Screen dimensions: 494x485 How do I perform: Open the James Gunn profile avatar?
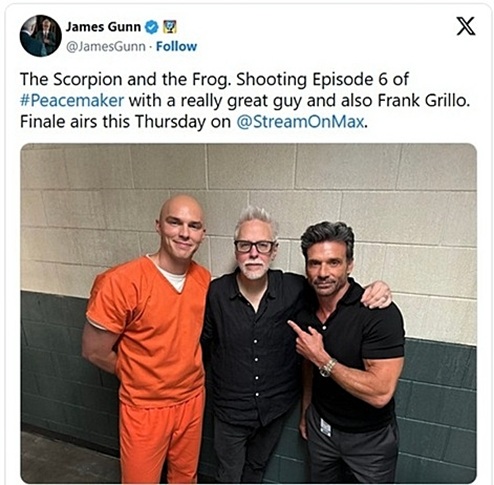(x=41, y=36)
